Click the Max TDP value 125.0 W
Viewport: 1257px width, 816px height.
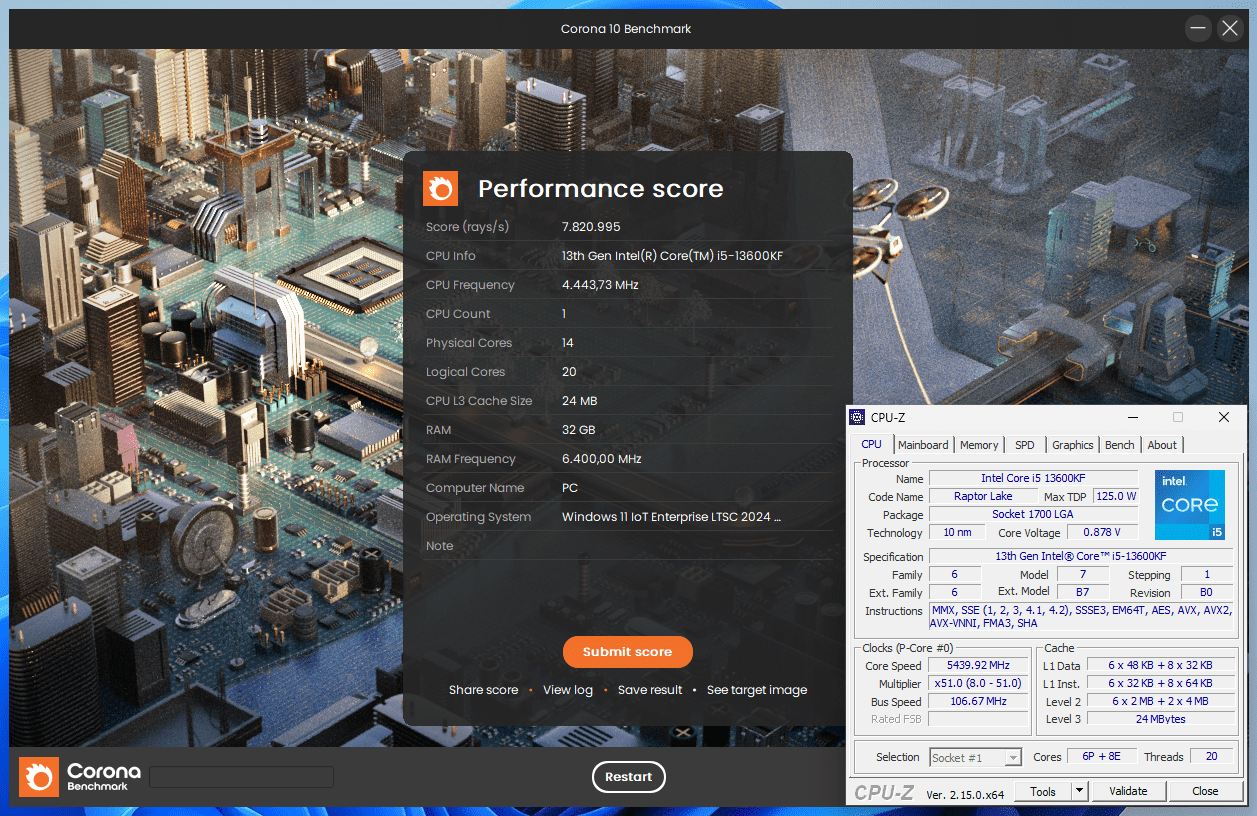pyautogui.click(x=1116, y=496)
